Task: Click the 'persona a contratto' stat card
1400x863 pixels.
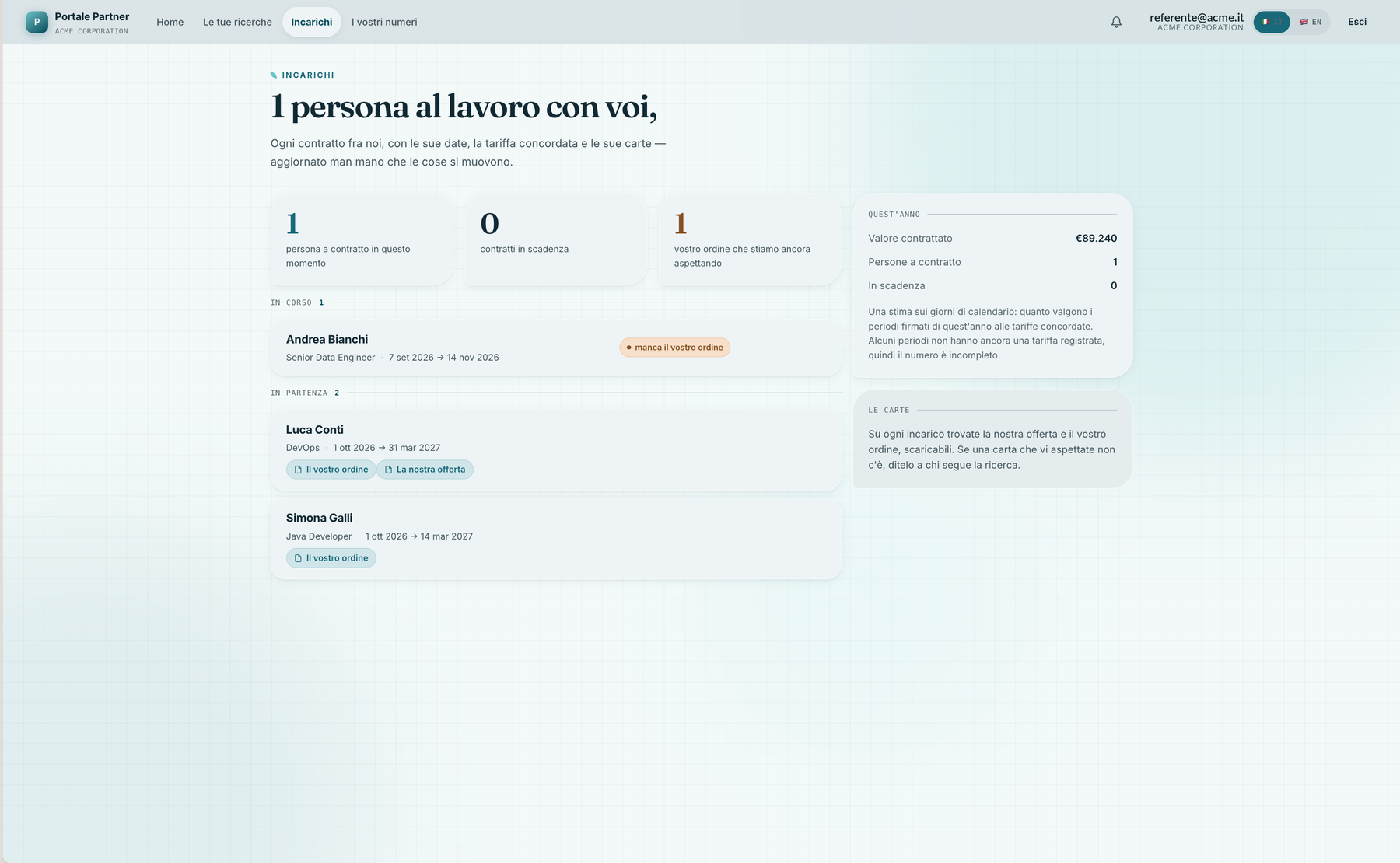Action: point(362,239)
